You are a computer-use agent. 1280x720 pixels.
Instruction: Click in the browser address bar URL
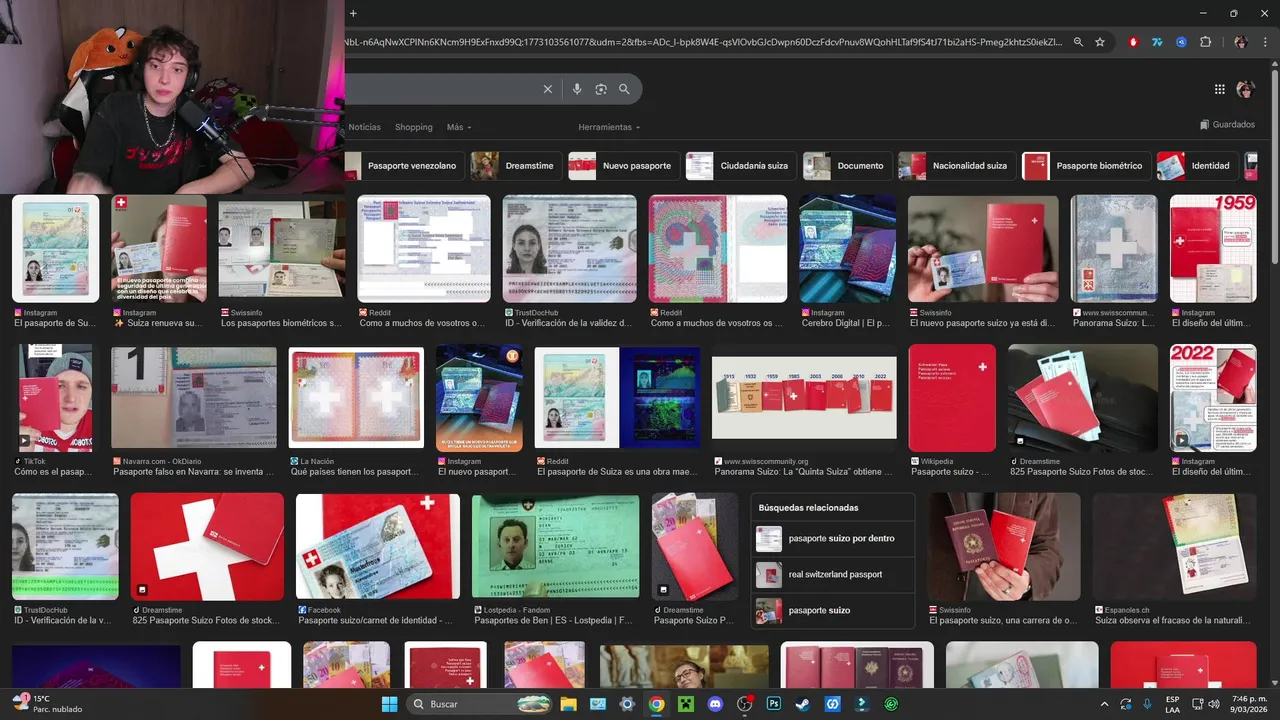point(704,42)
